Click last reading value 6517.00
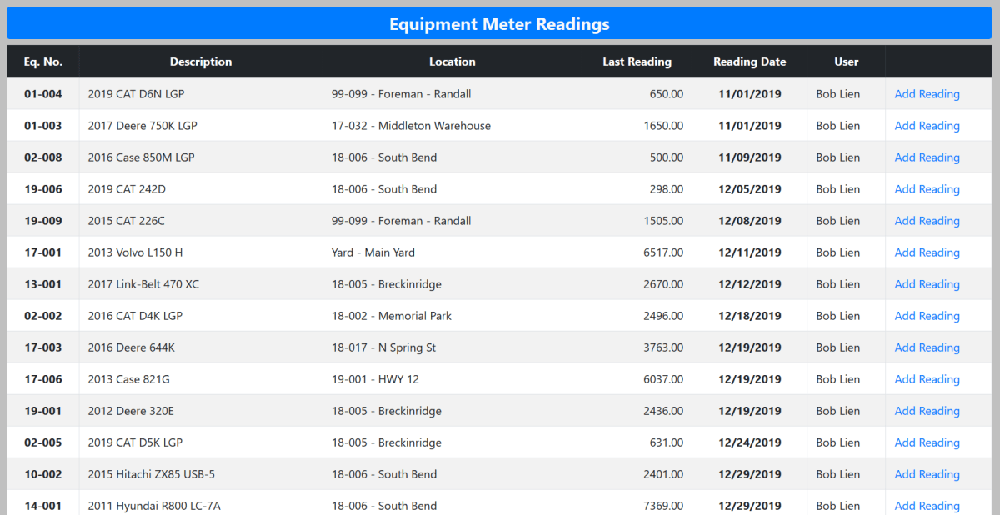 pos(663,252)
